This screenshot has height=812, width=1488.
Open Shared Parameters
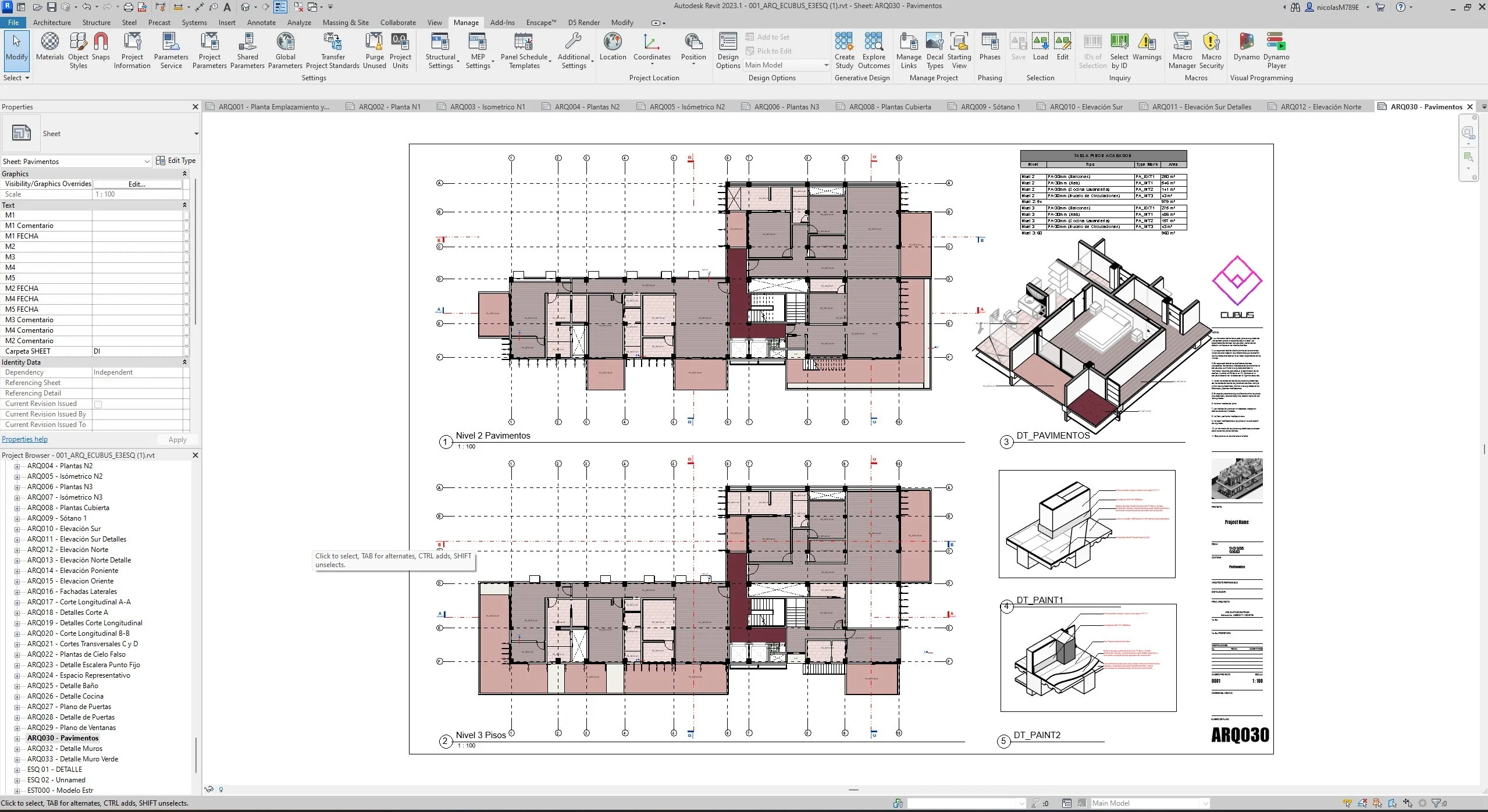pyautogui.click(x=247, y=51)
